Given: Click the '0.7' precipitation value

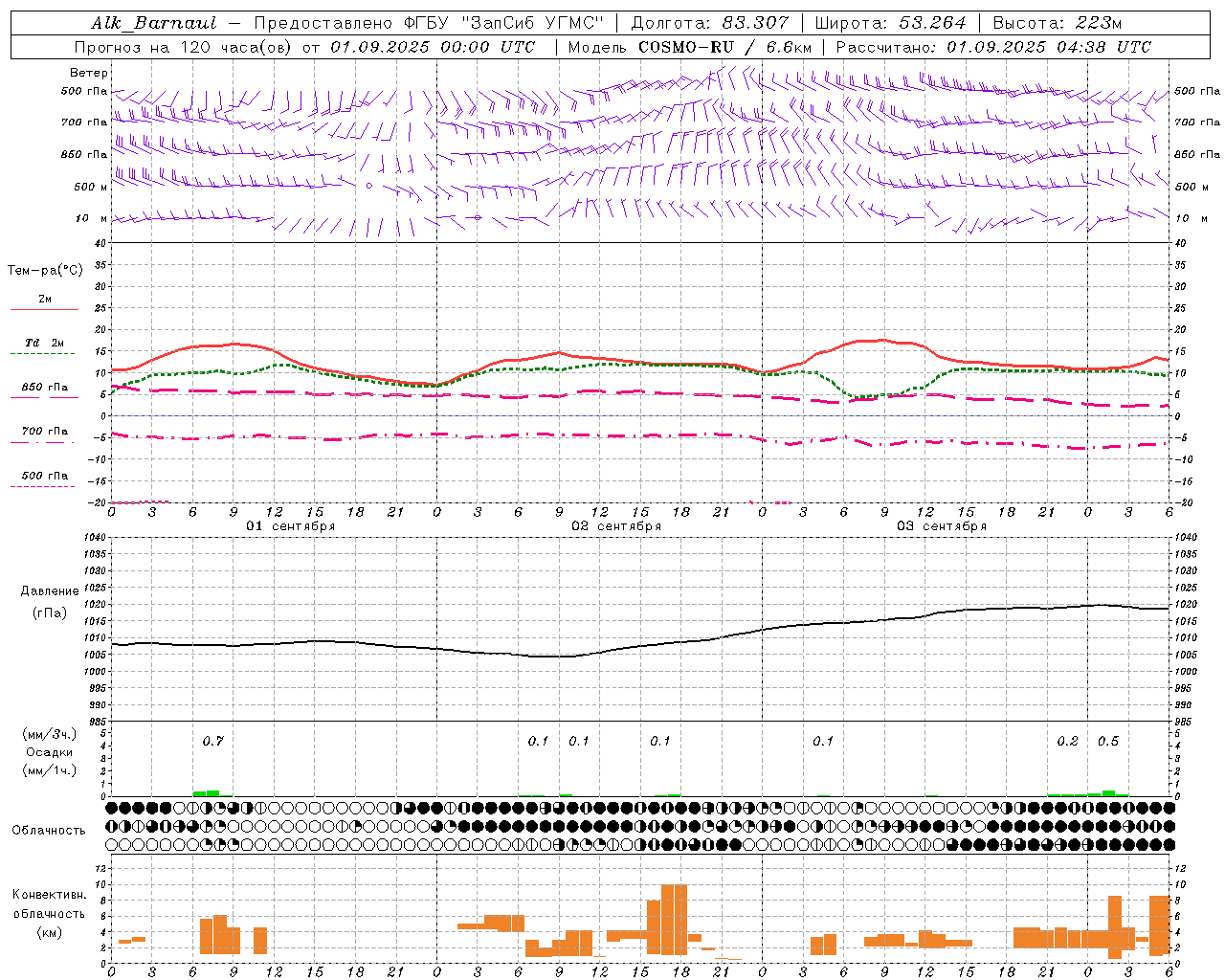Looking at the screenshot, I should pos(212,741).
